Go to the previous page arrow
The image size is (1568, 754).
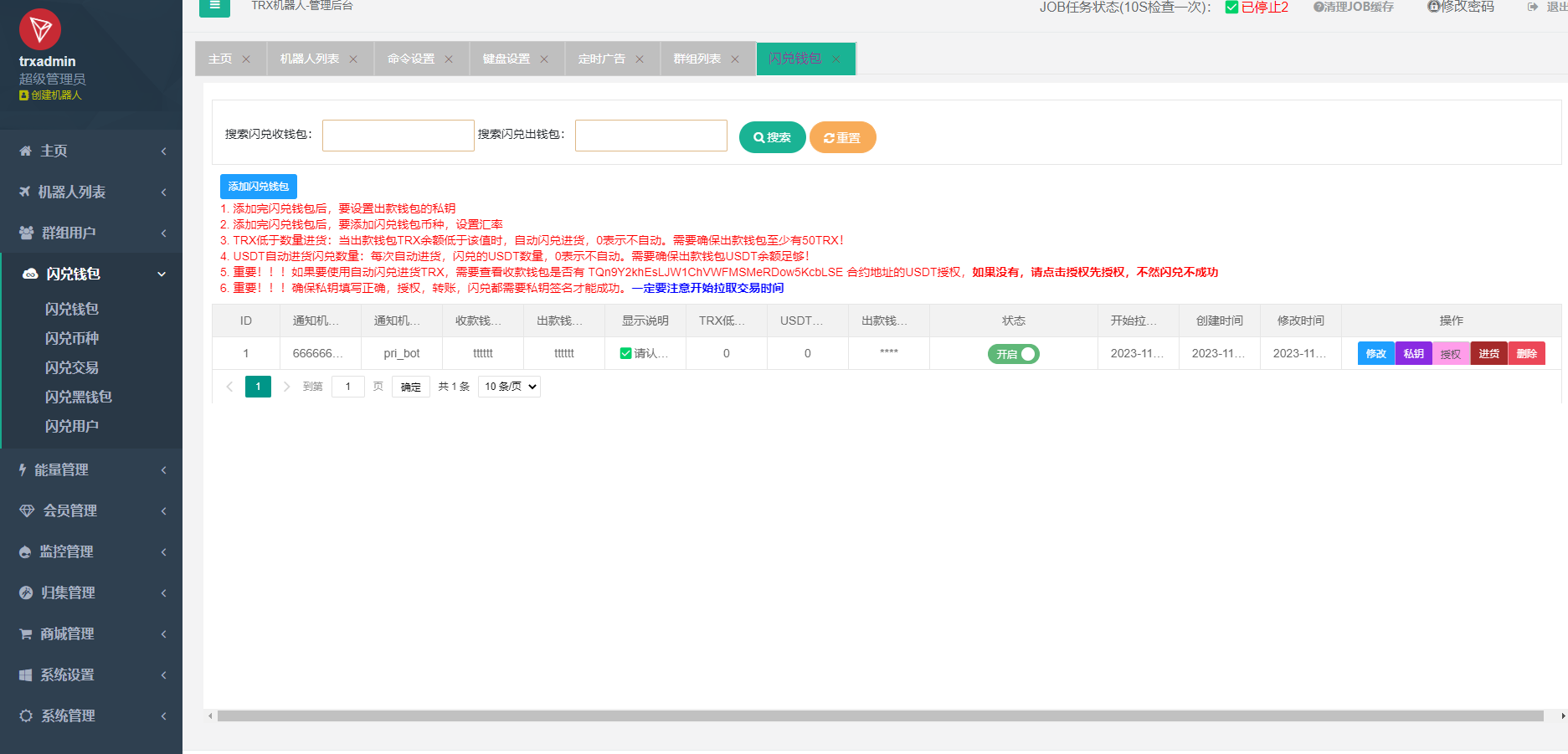(229, 387)
